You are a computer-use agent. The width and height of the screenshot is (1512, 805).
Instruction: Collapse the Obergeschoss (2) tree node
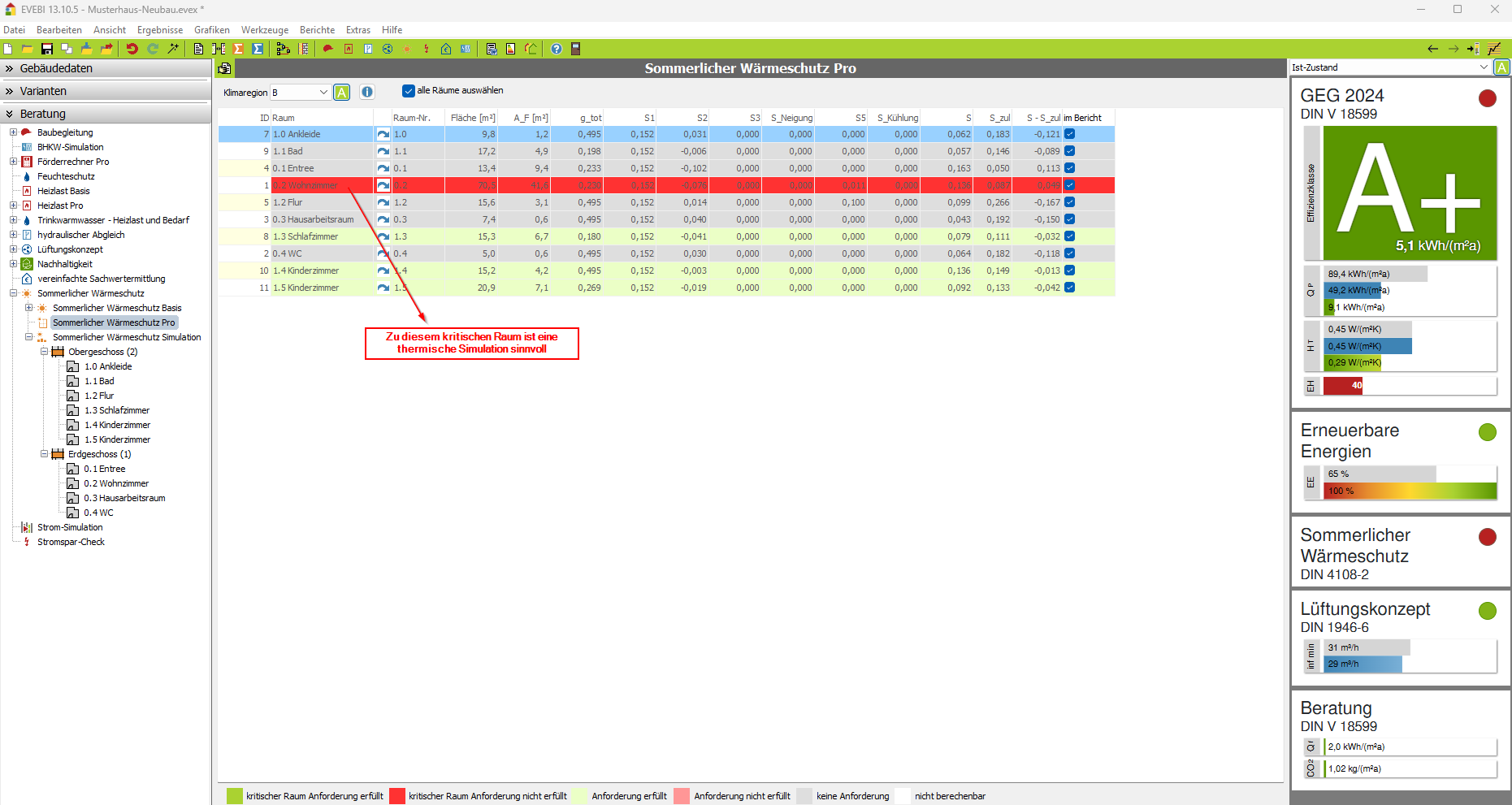(x=45, y=352)
